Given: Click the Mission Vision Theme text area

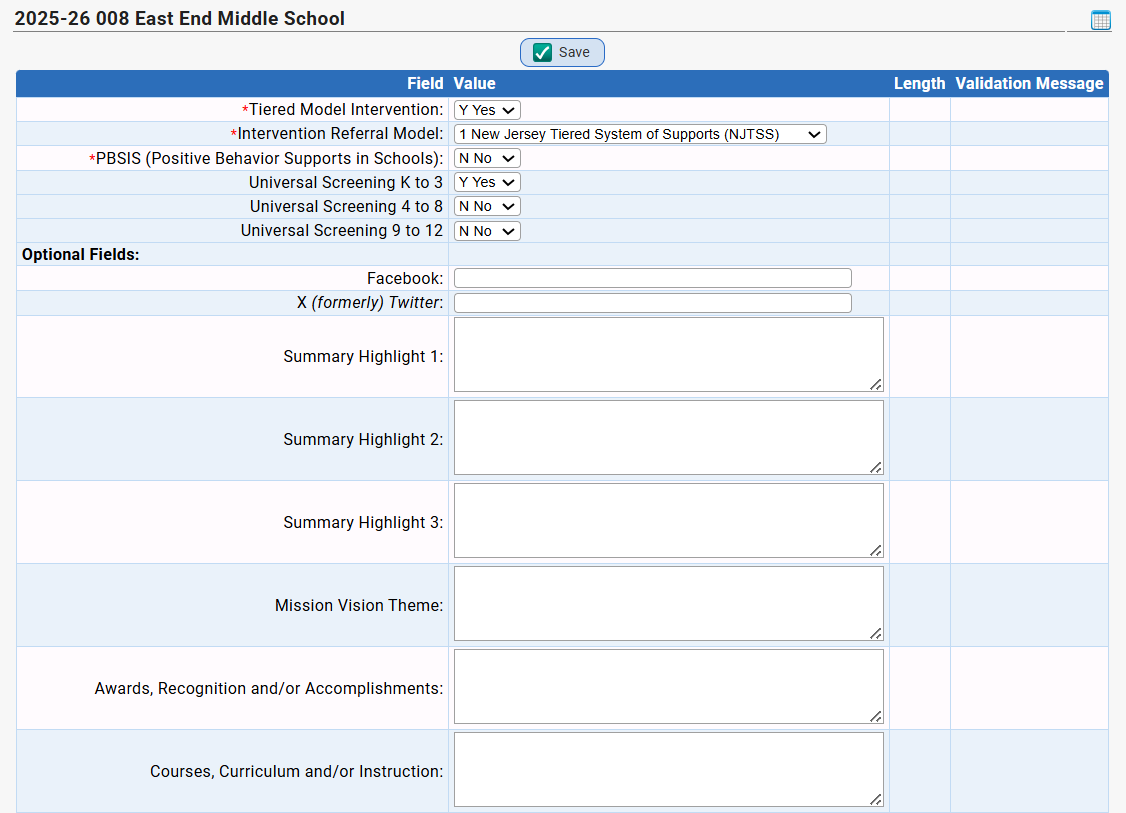Looking at the screenshot, I should (669, 603).
